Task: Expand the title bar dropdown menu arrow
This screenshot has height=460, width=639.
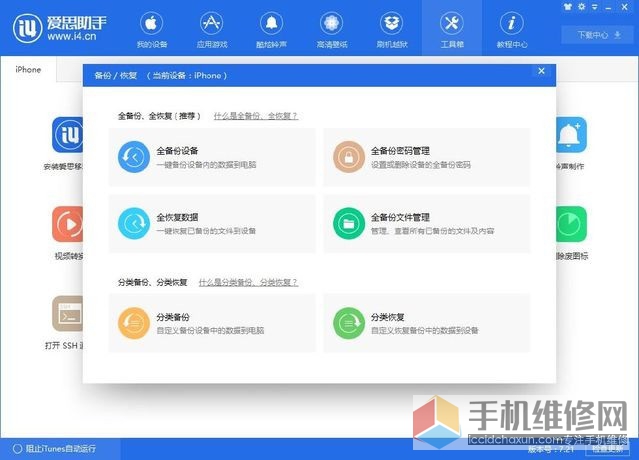Action: (595, 7)
